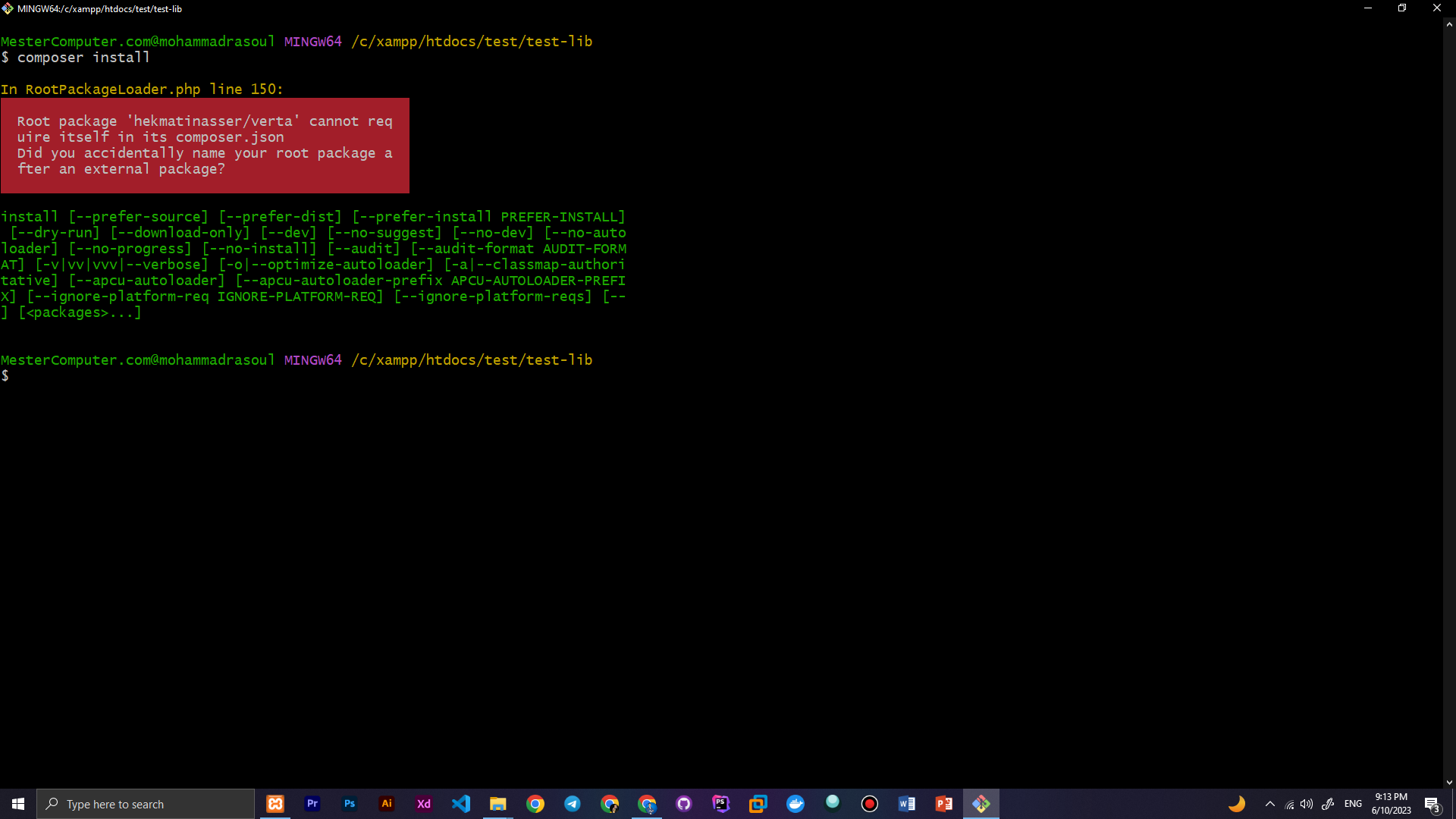This screenshot has width=1456, height=819.
Task: Open the red record app icon
Action: tap(870, 804)
